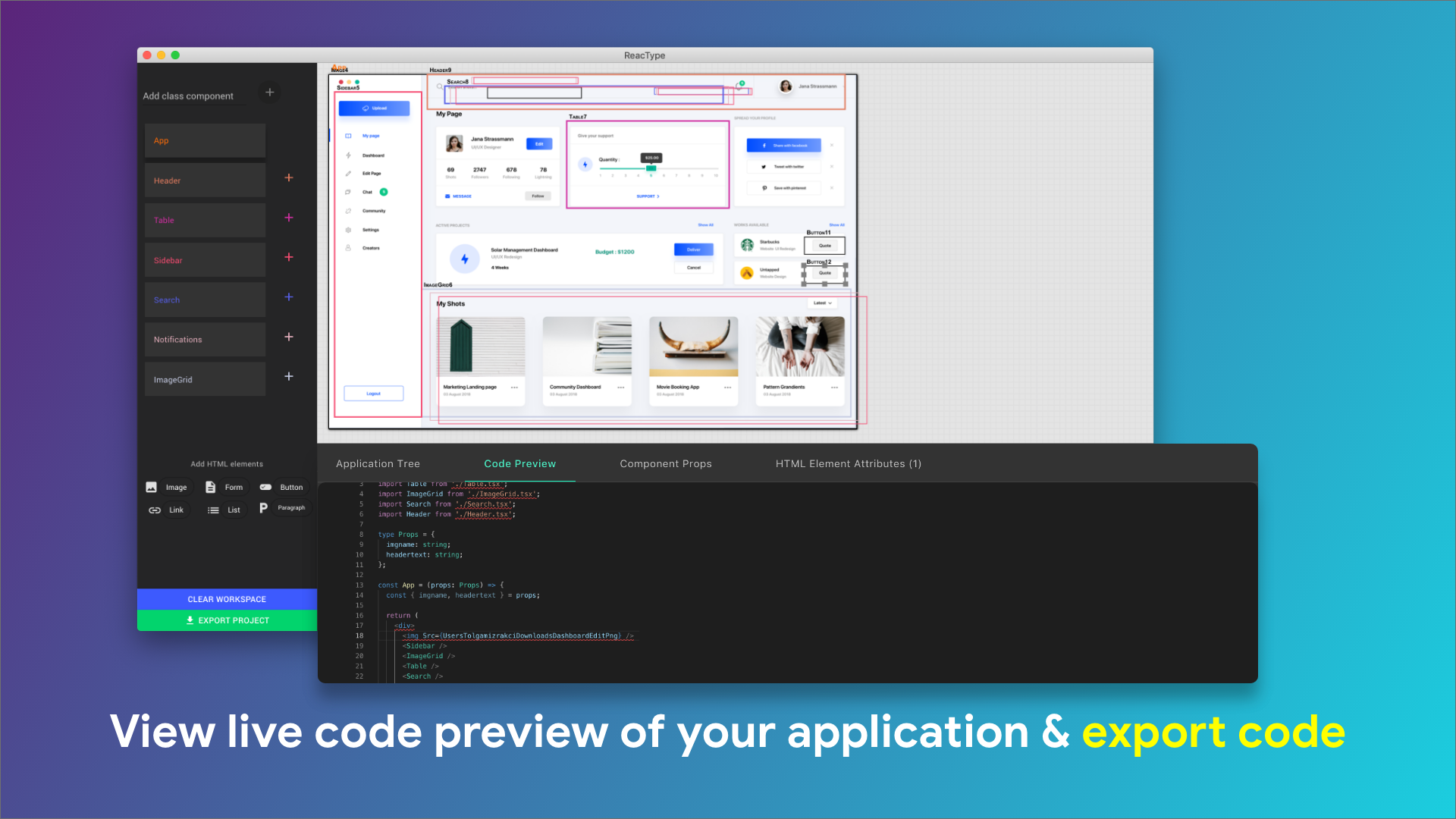The width and height of the screenshot is (1456, 819).
Task: Click the Marketing Landing page thumbnail
Action: [x=481, y=347]
